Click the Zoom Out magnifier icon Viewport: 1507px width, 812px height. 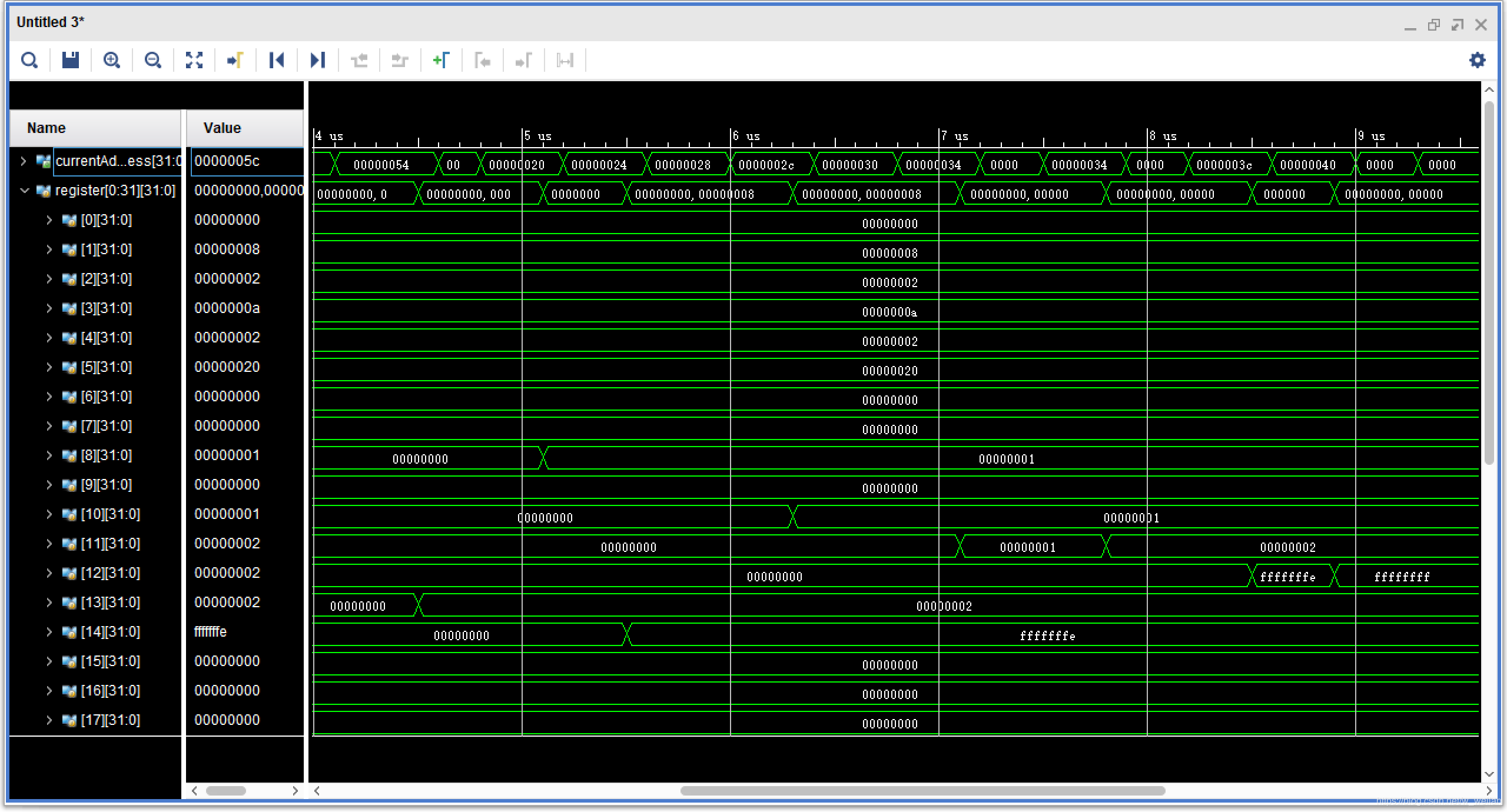(x=152, y=60)
